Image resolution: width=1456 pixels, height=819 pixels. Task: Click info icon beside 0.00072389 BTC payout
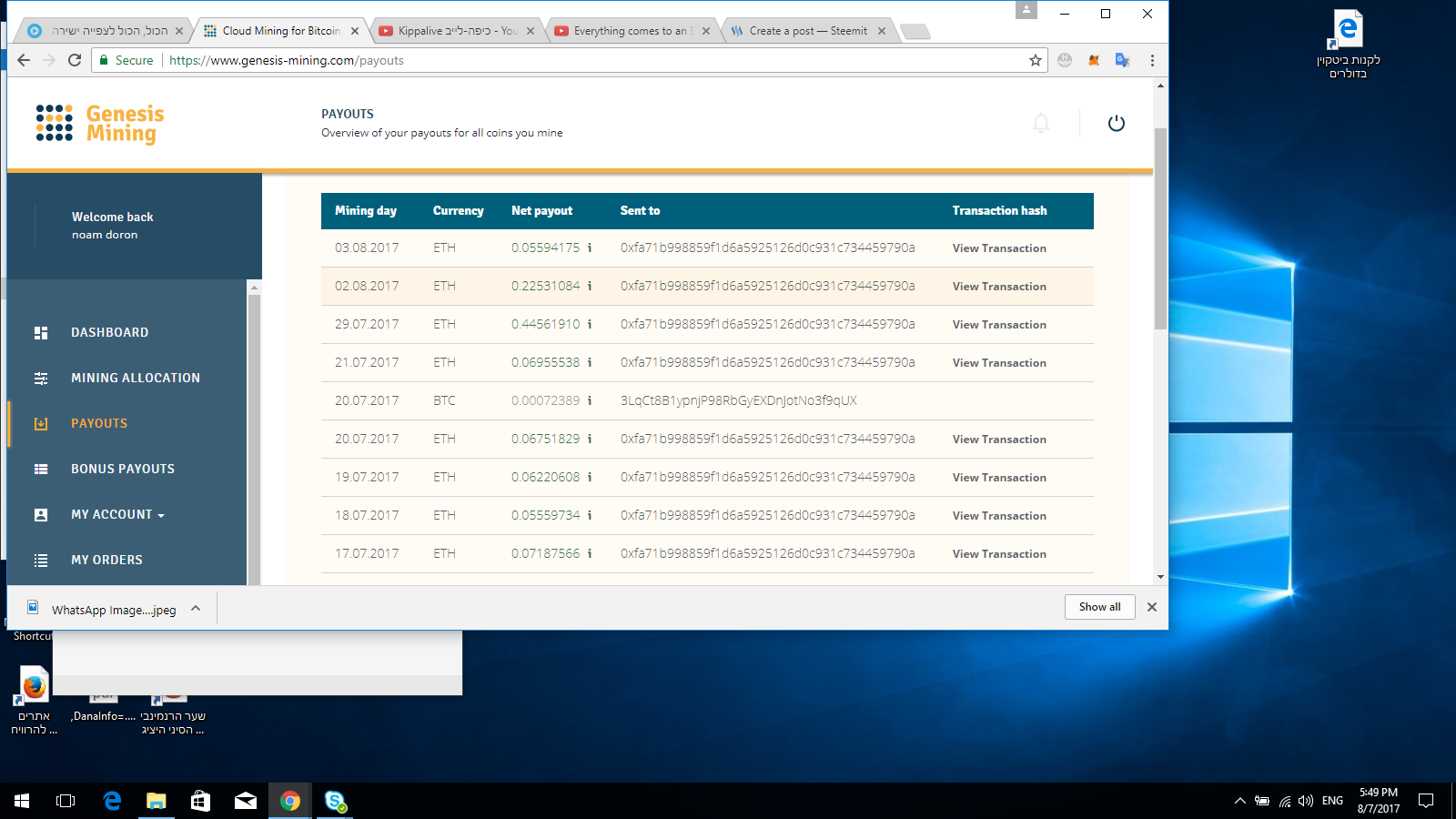(x=590, y=400)
